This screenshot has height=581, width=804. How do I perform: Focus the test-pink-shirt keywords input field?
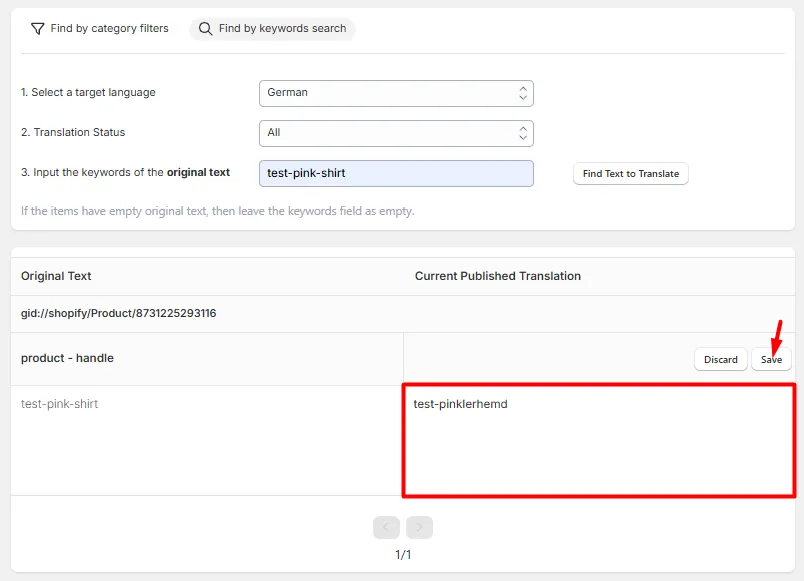[396, 173]
